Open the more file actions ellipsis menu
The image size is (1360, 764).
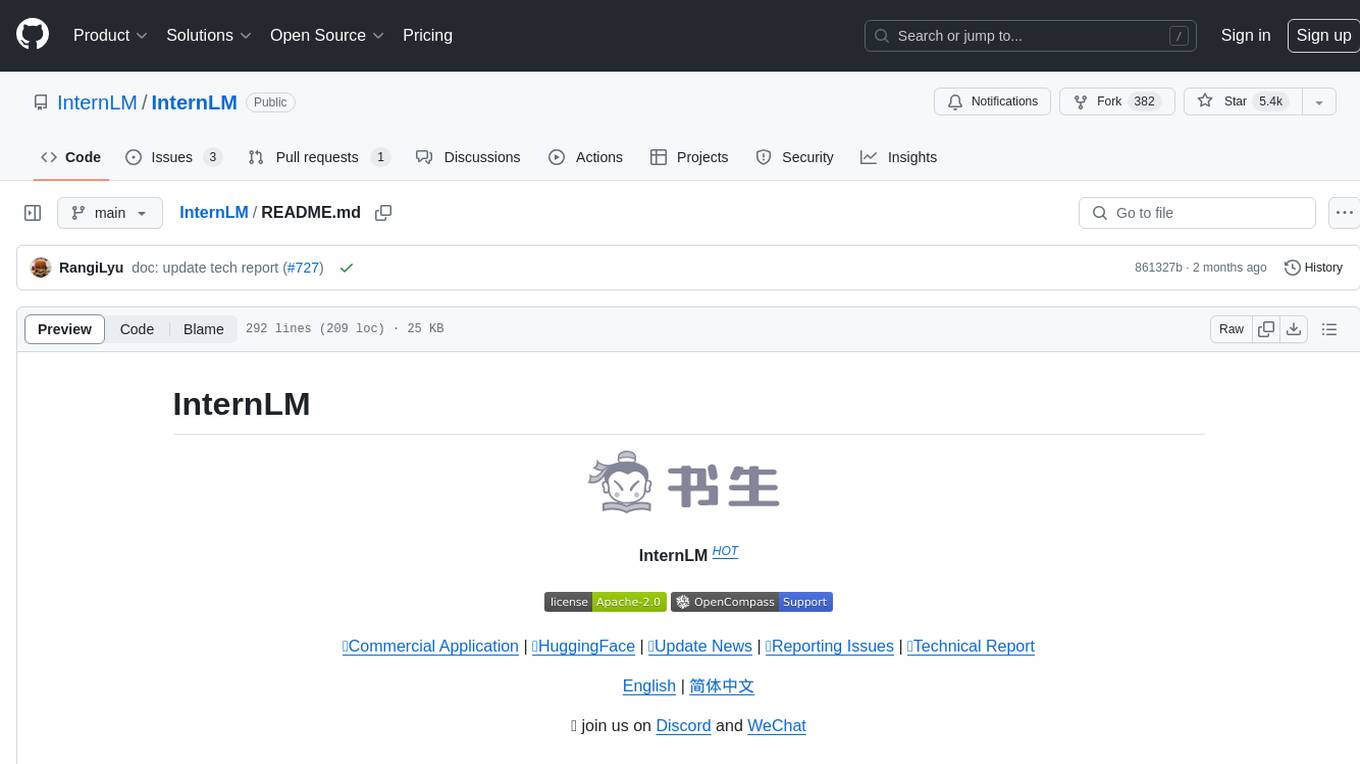pyautogui.click(x=1344, y=213)
